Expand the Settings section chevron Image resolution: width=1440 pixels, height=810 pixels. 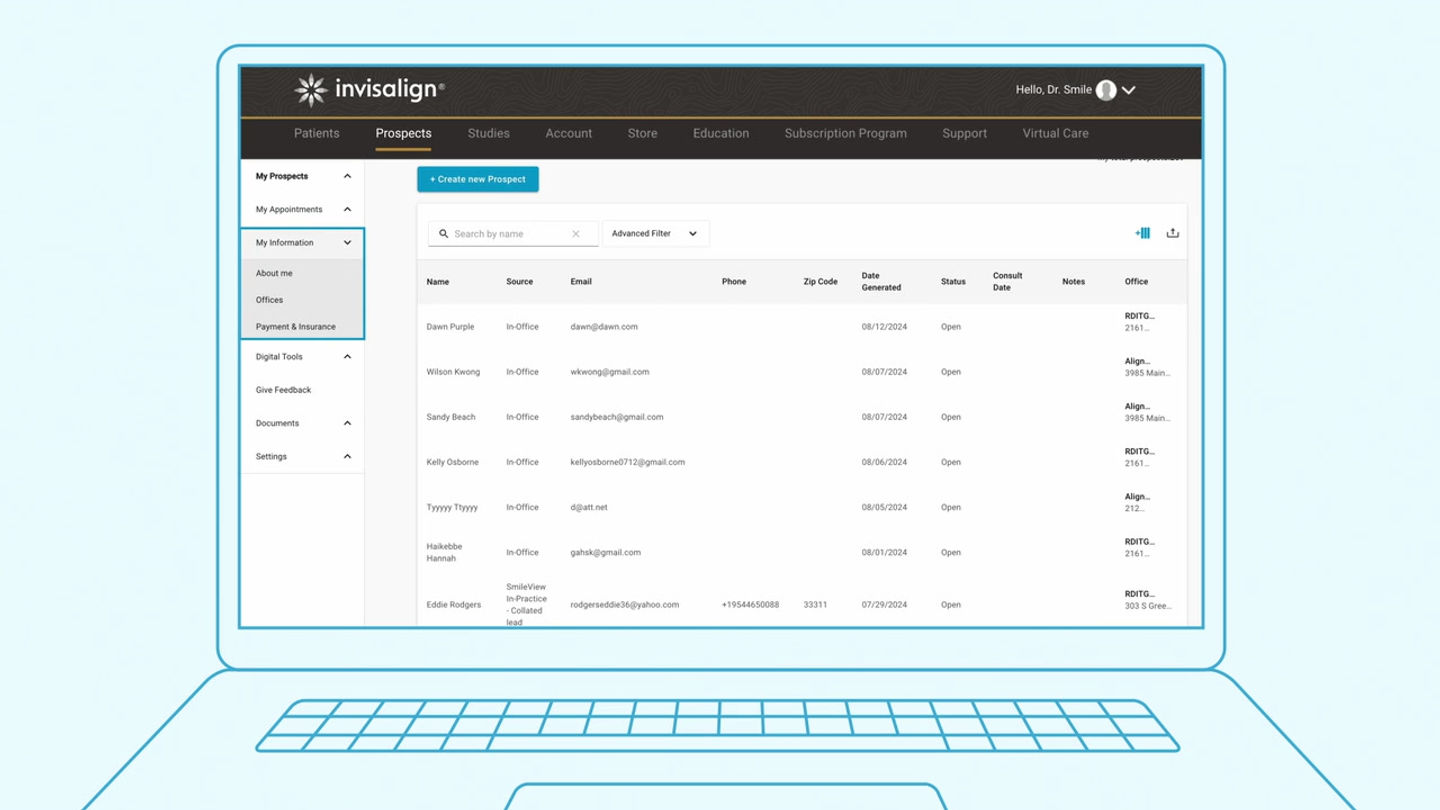pyautogui.click(x=347, y=456)
